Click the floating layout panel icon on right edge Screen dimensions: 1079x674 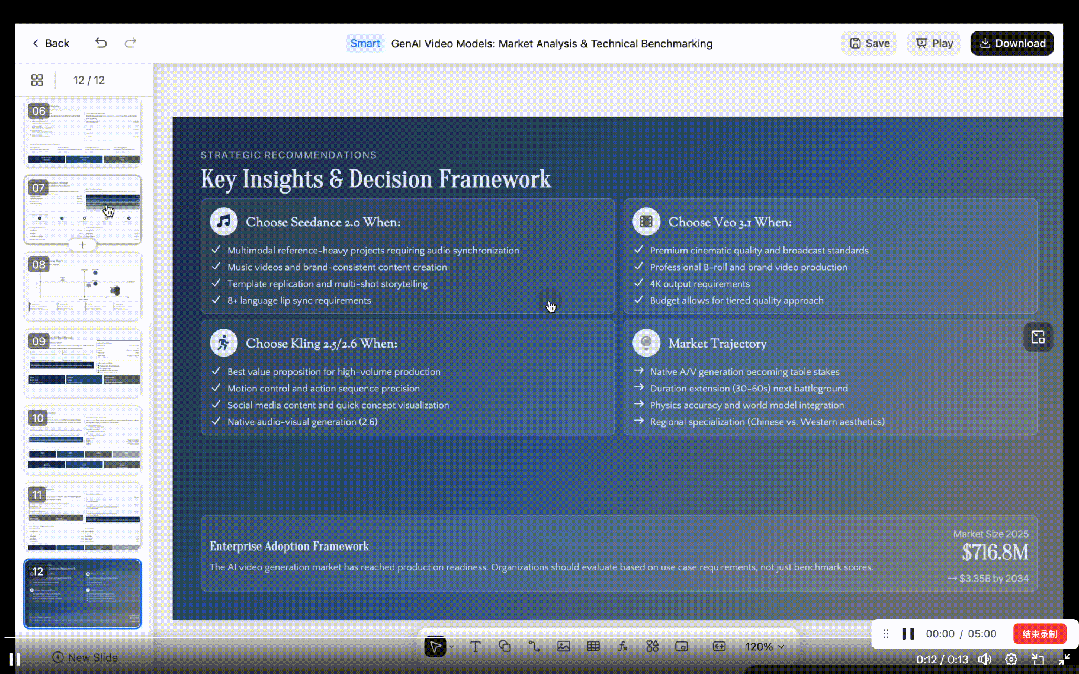coord(1038,337)
